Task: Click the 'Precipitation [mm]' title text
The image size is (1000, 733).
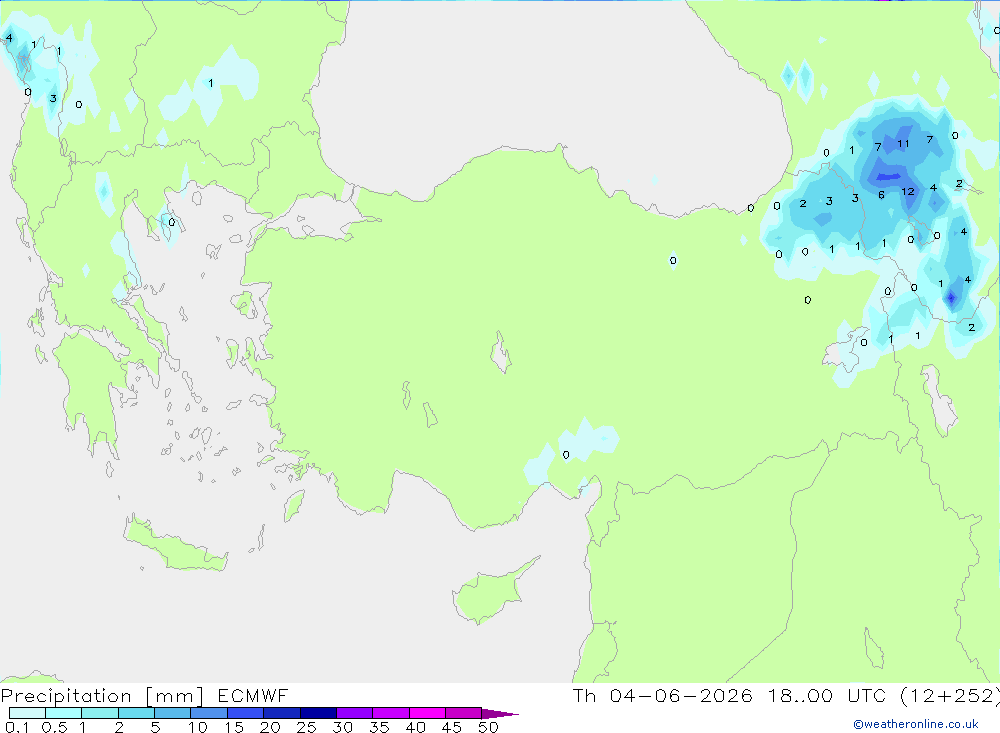Action: pyautogui.click(x=103, y=696)
